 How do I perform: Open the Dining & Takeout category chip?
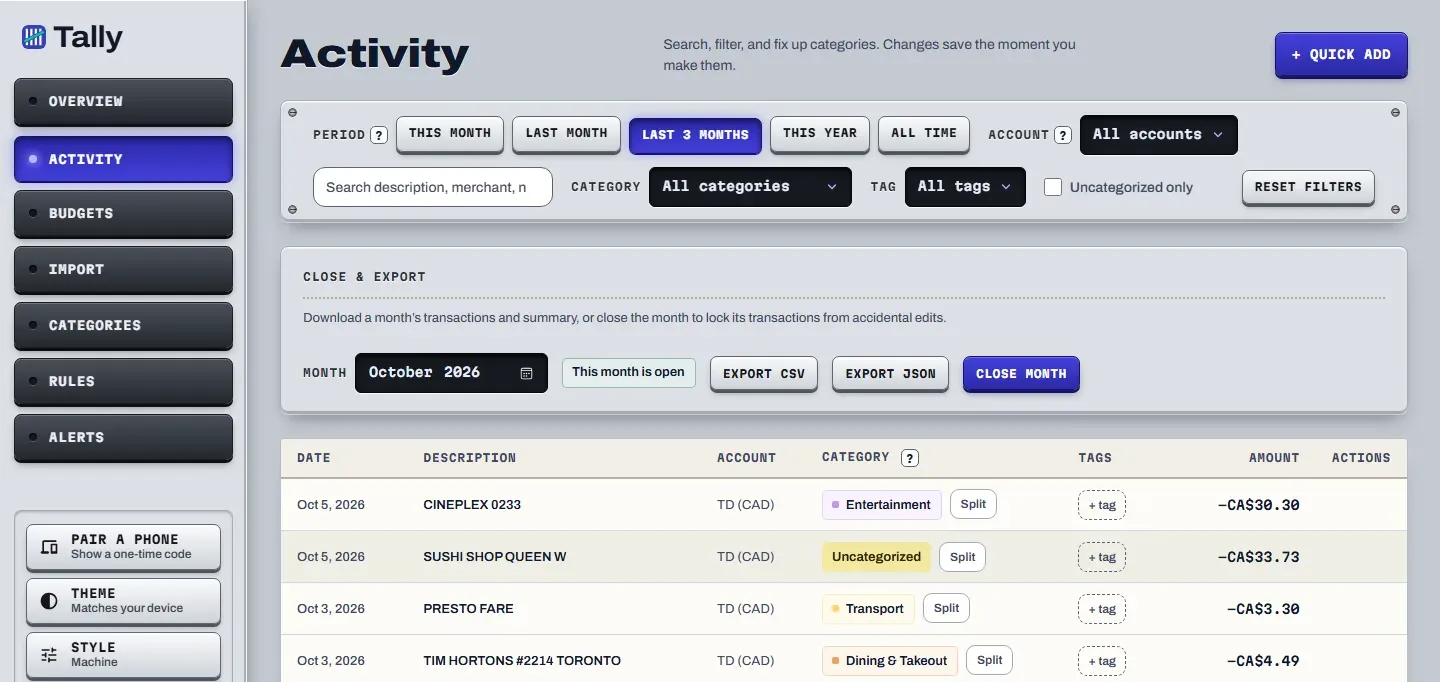[890, 661]
